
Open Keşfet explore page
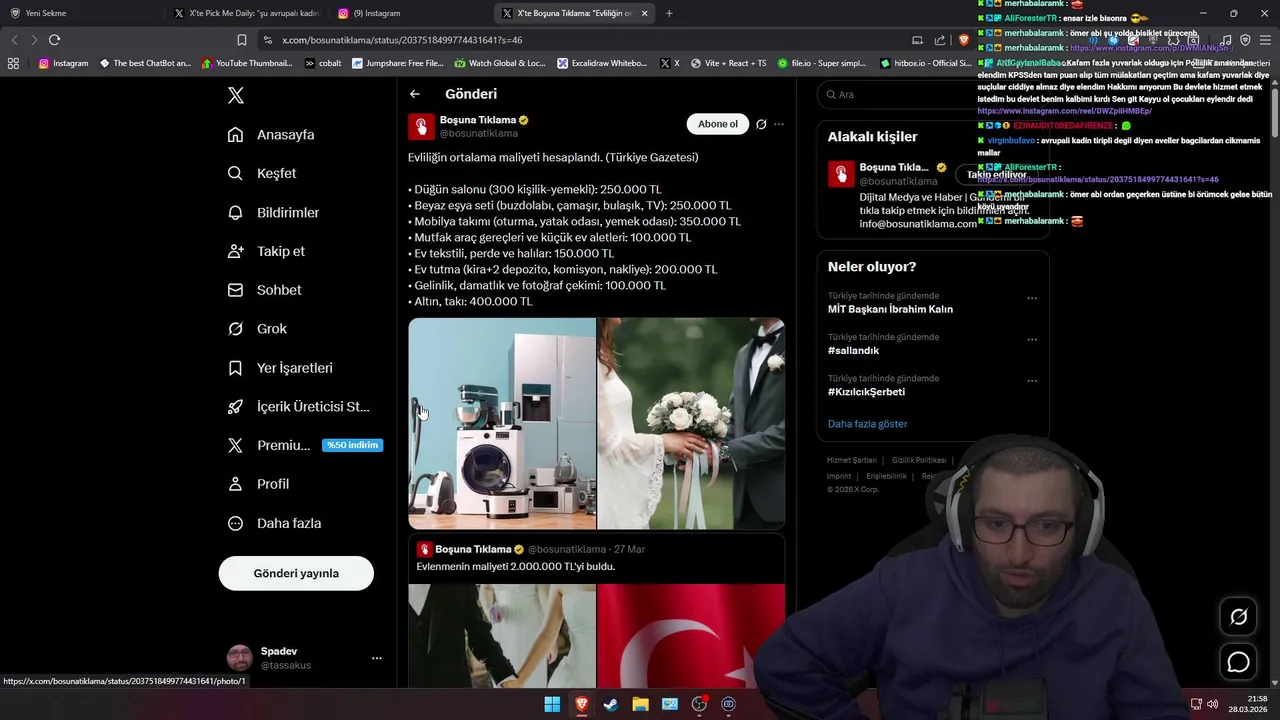(262, 173)
